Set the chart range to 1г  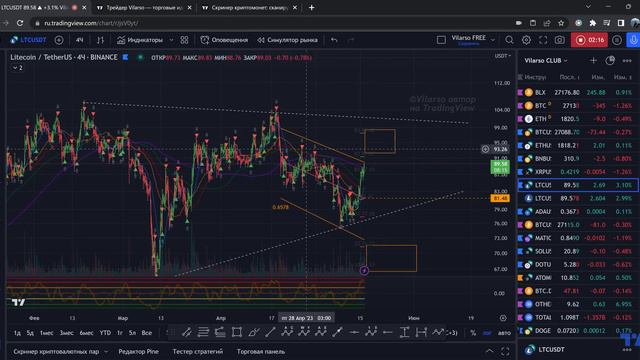[x=120, y=333]
